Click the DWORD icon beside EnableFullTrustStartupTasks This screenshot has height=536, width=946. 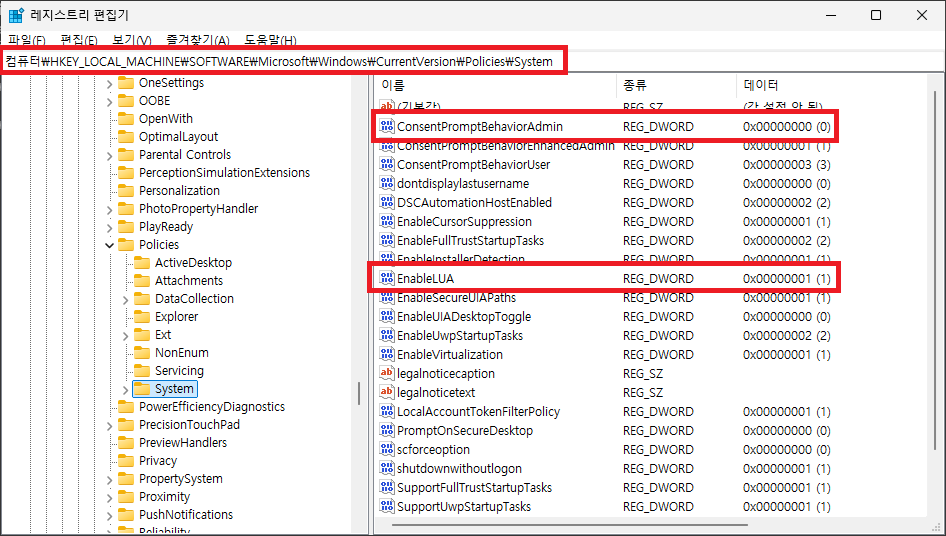[x=387, y=240]
